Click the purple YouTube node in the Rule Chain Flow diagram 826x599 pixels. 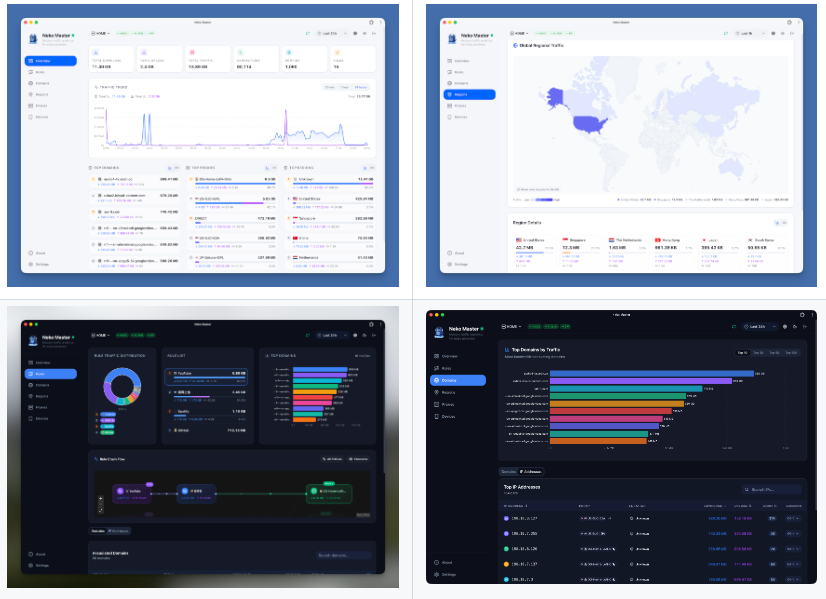132,494
